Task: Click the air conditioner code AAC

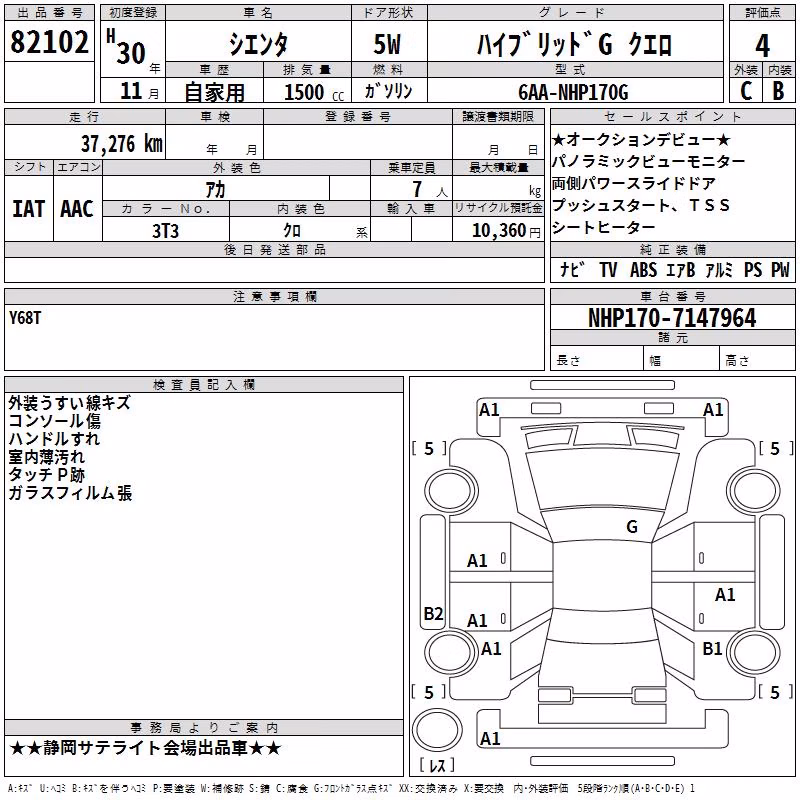Action: 77,209
